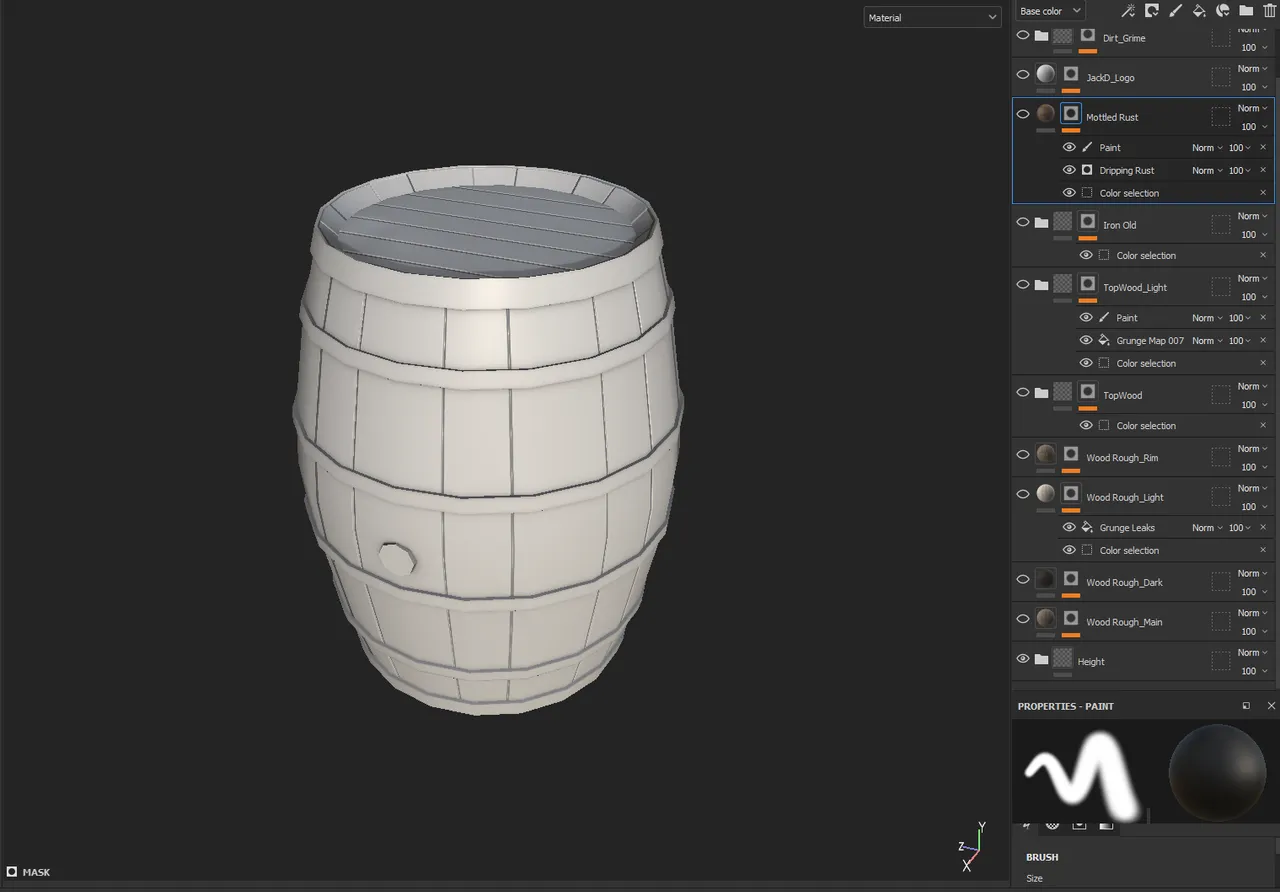Open Wood Rough_Light opacity dropdown
The height and width of the screenshot is (892, 1280).
tap(1253, 507)
